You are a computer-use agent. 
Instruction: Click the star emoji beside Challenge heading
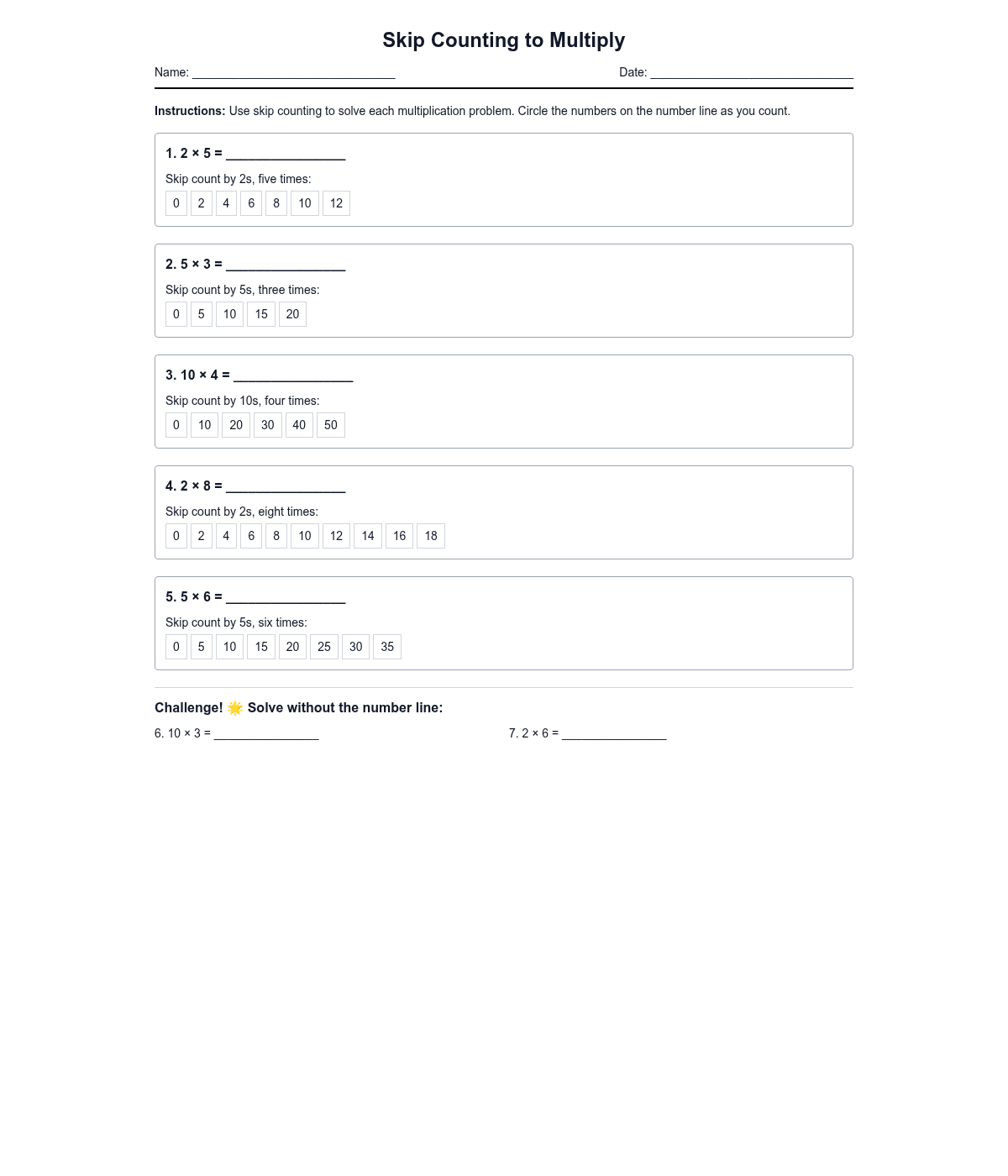pyautogui.click(x=235, y=708)
